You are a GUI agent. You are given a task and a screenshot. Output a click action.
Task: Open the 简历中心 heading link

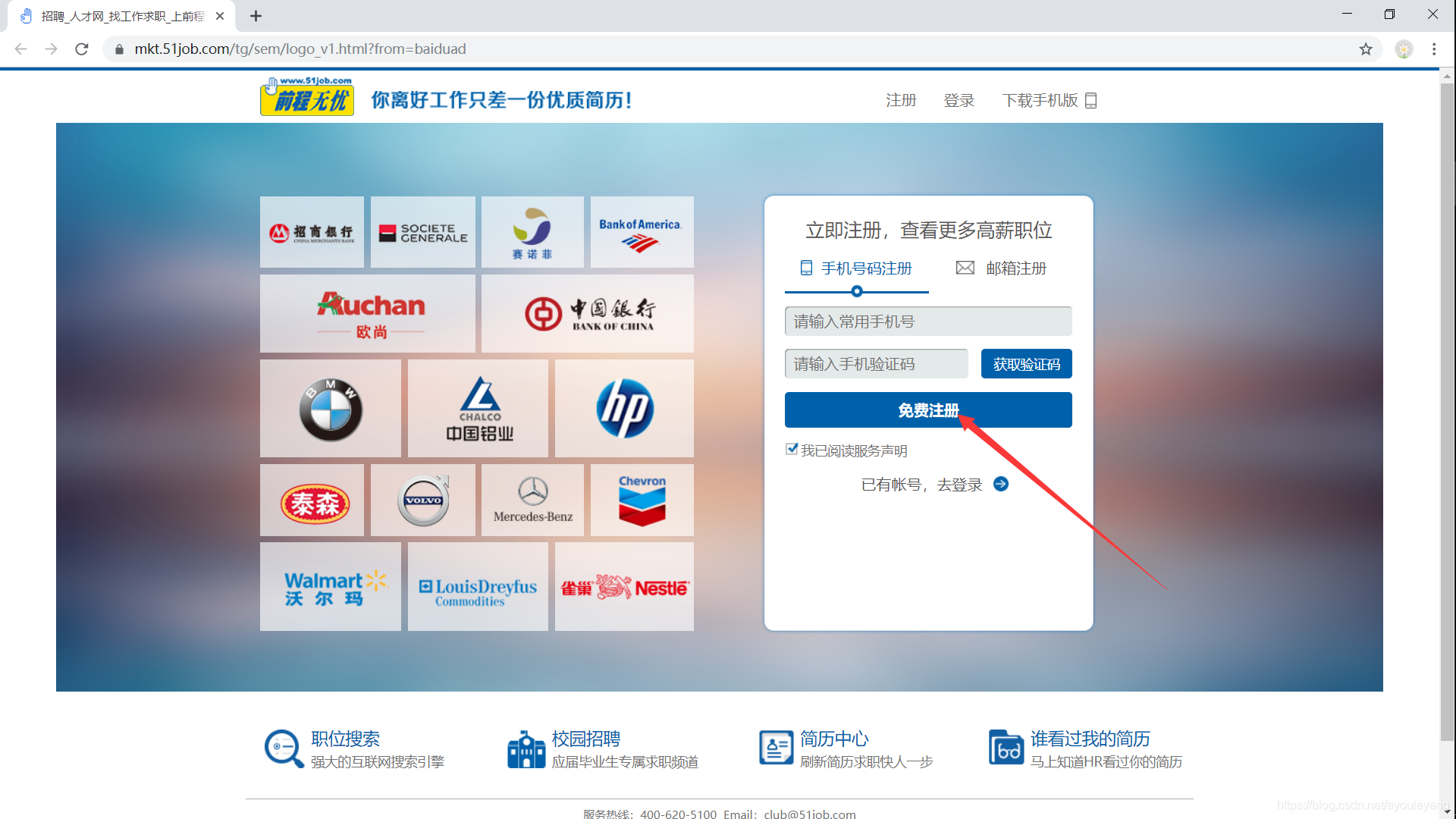(834, 739)
